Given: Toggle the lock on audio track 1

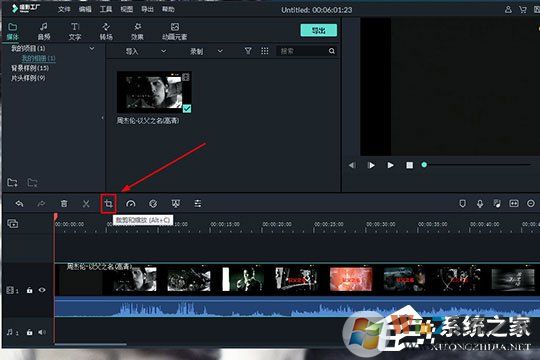Looking at the screenshot, I should [30, 332].
